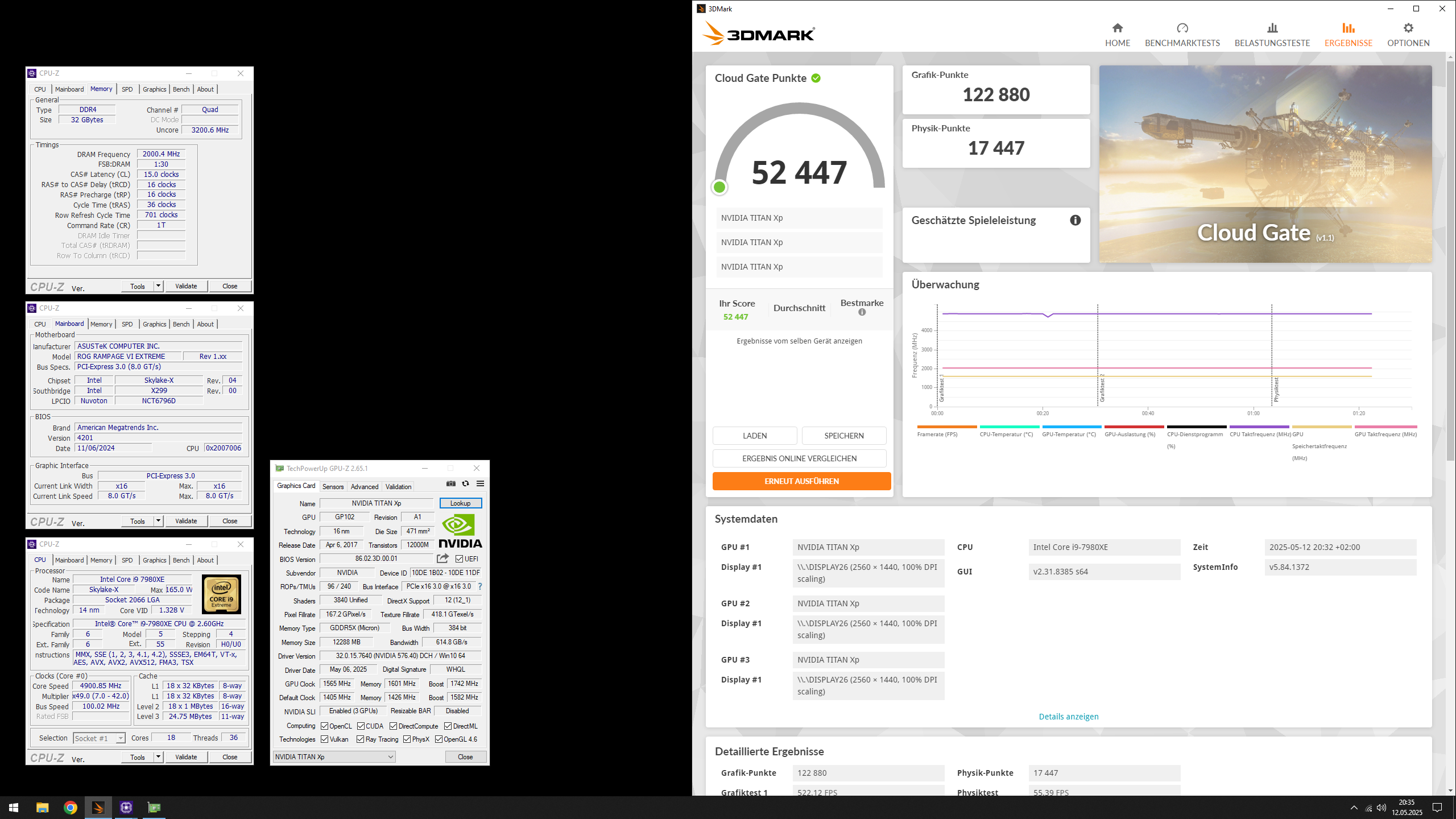Click info icon under Bestmarke
Viewport: 1456px width, 819px height.
coord(862,312)
